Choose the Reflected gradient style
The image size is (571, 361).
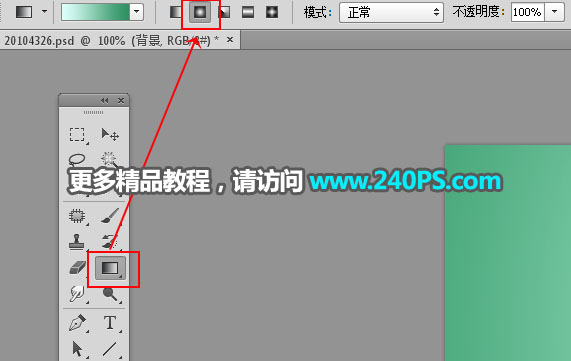[248, 12]
